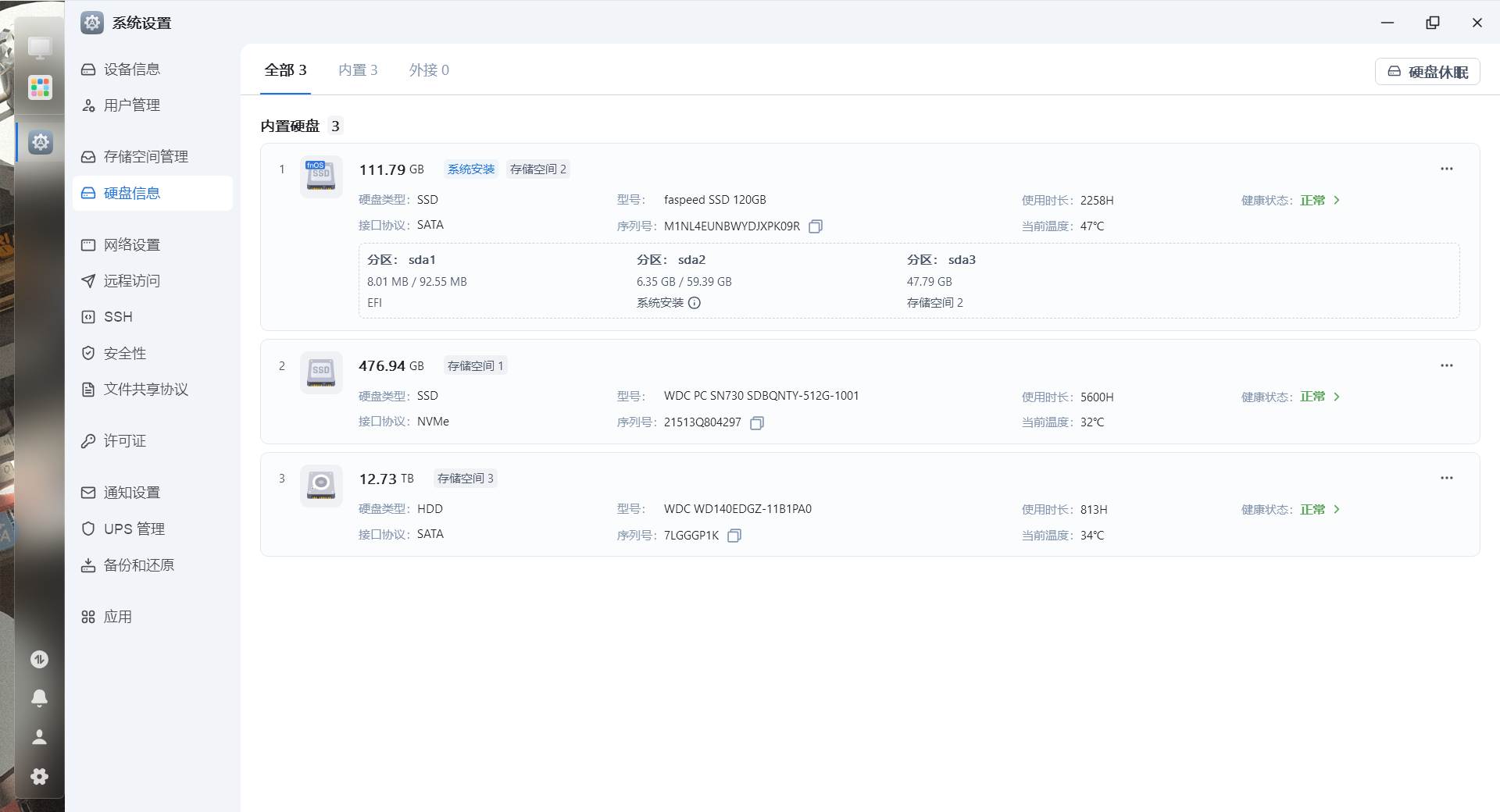Open the task activity icon in the dock
The height and width of the screenshot is (812, 1500).
tap(39, 660)
